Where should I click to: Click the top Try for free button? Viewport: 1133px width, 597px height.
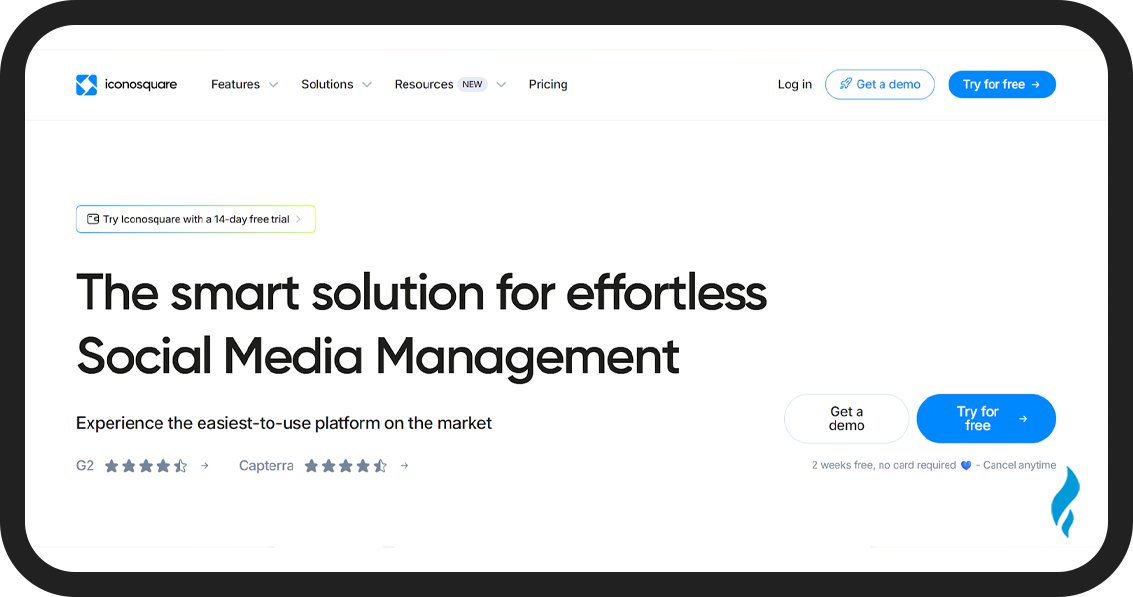[1002, 84]
